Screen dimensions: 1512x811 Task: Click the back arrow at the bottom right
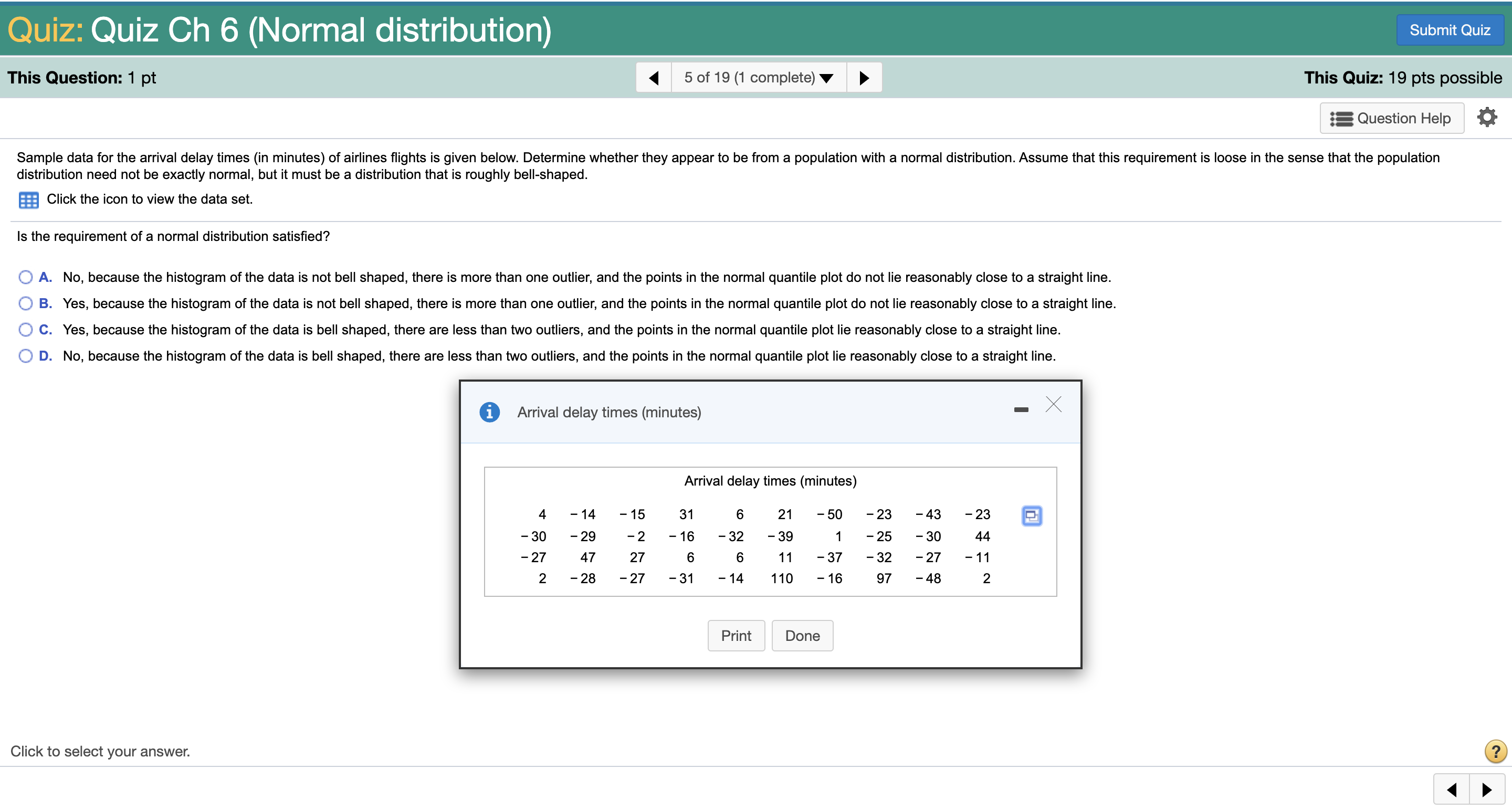(x=1452, y=789)
